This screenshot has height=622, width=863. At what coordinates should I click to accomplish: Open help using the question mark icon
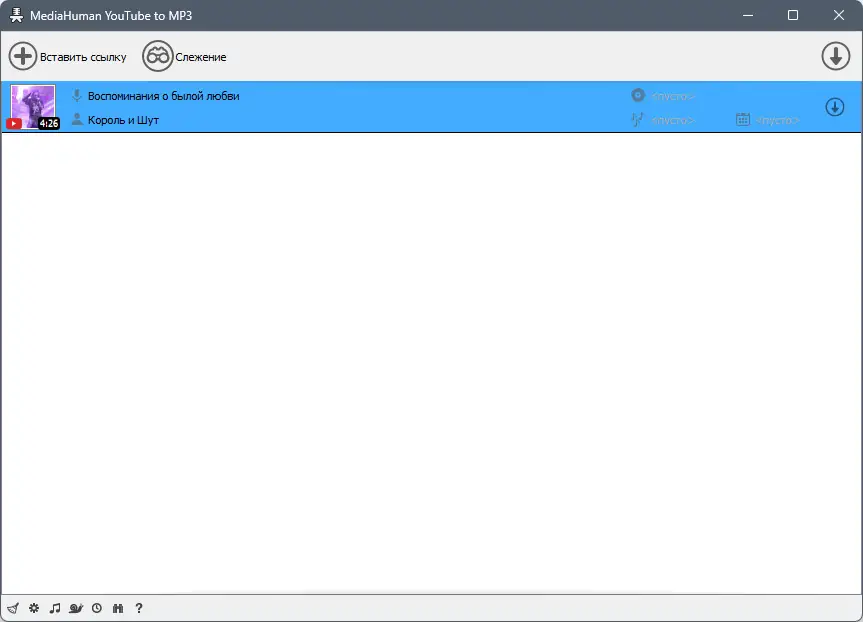point(138,608)
